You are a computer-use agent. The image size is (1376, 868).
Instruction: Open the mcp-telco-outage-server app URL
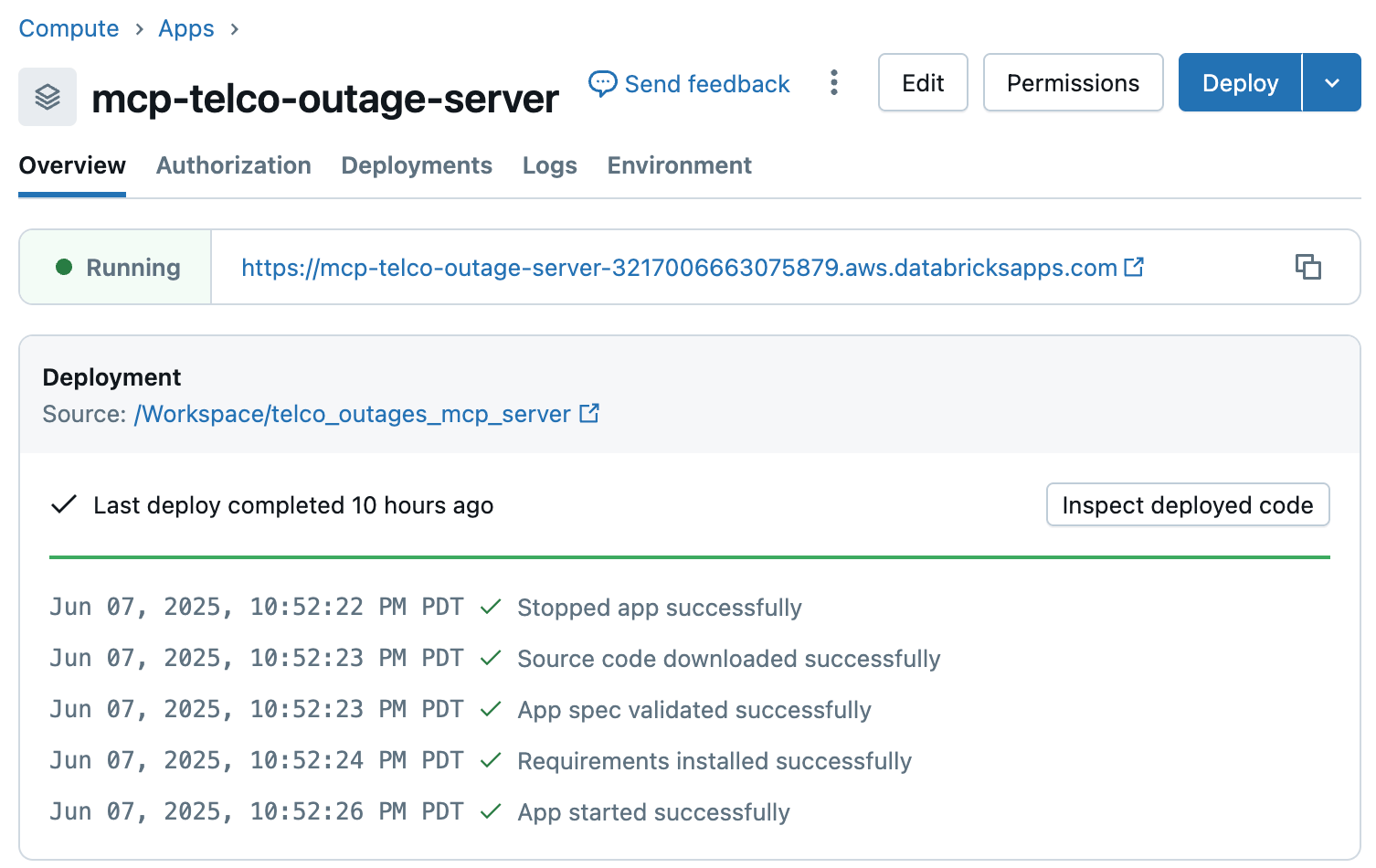click(678, 268)
